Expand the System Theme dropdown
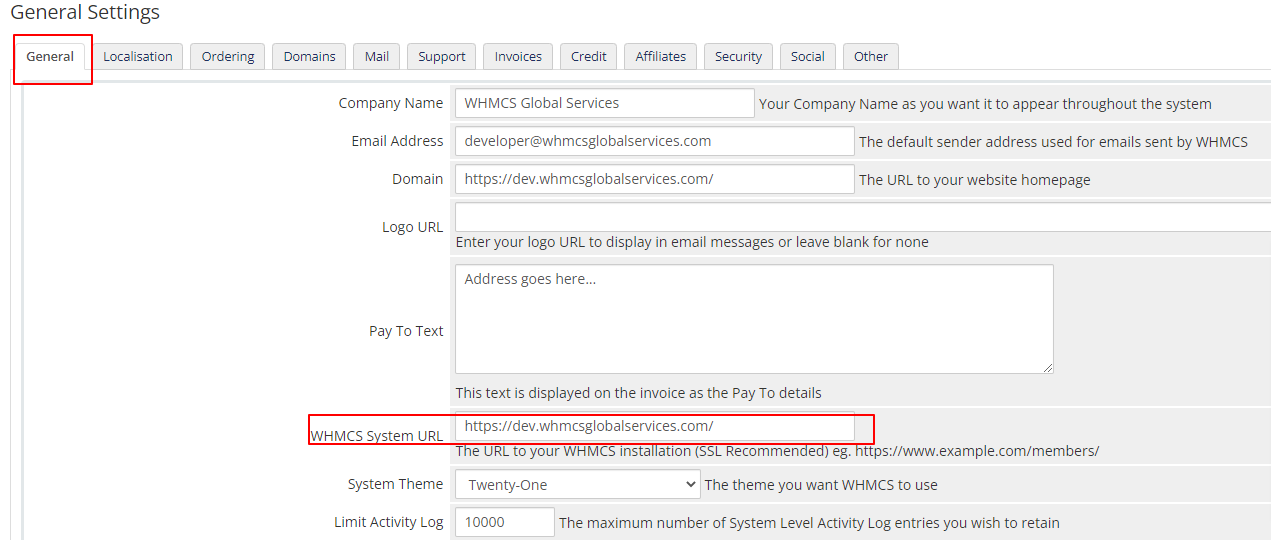Viewport: 1271px width, 540px height. (x=578, y=485)
